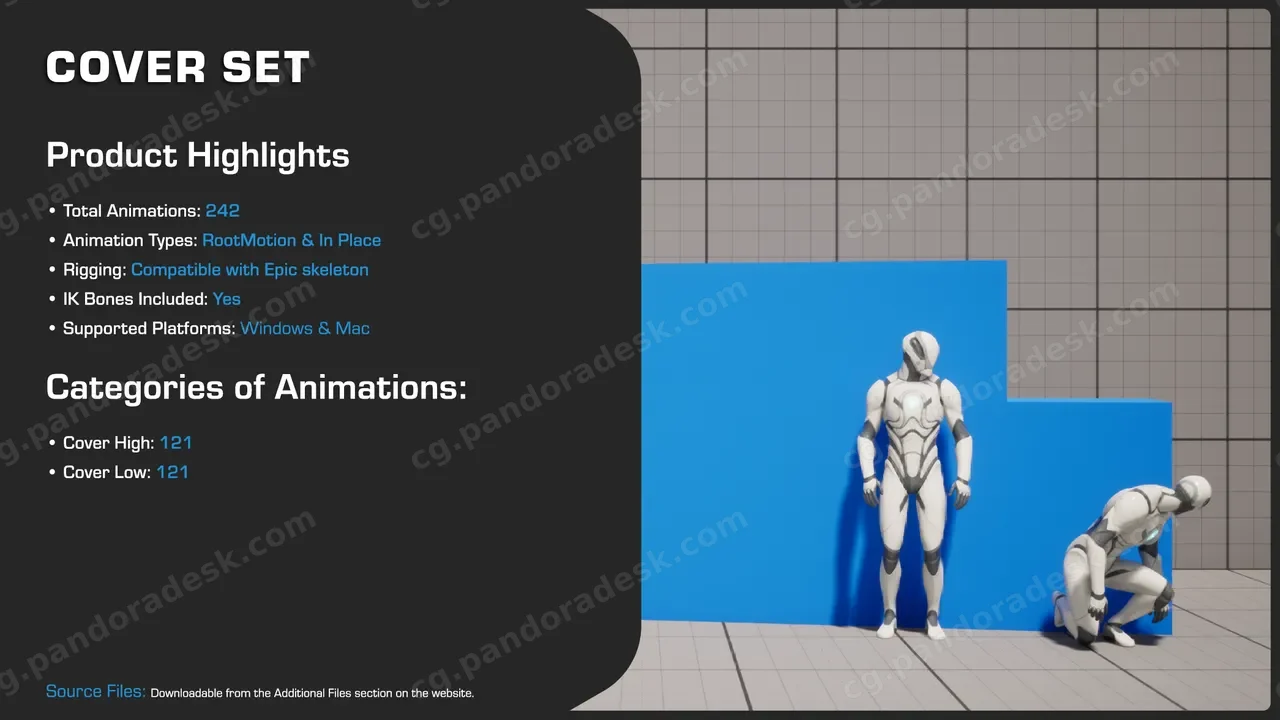Select the Categories of Animations heading
Screen dimensions: 1280x720
click(x=256, y=387)
